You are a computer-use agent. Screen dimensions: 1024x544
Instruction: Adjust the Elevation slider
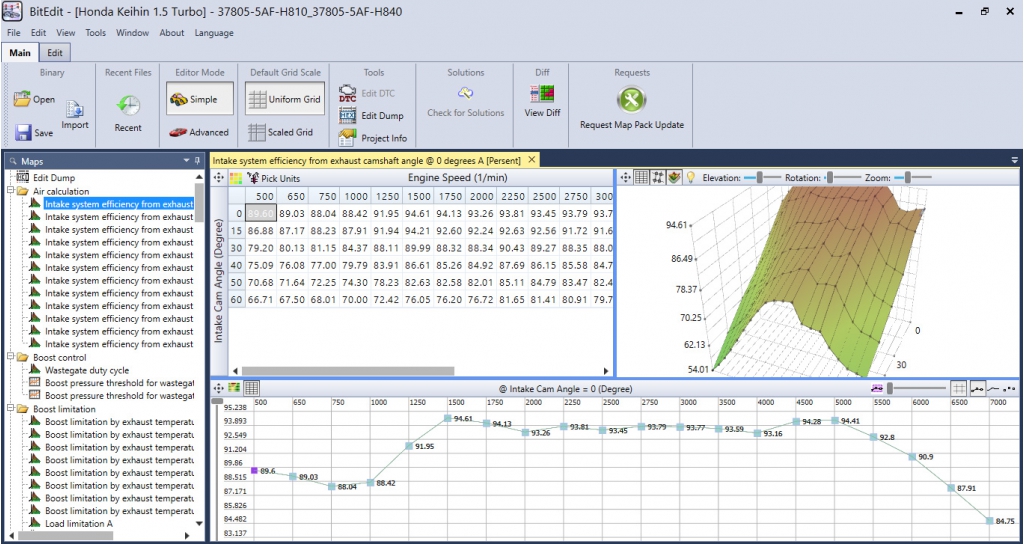pyautogui.click(x=763, y=177)
